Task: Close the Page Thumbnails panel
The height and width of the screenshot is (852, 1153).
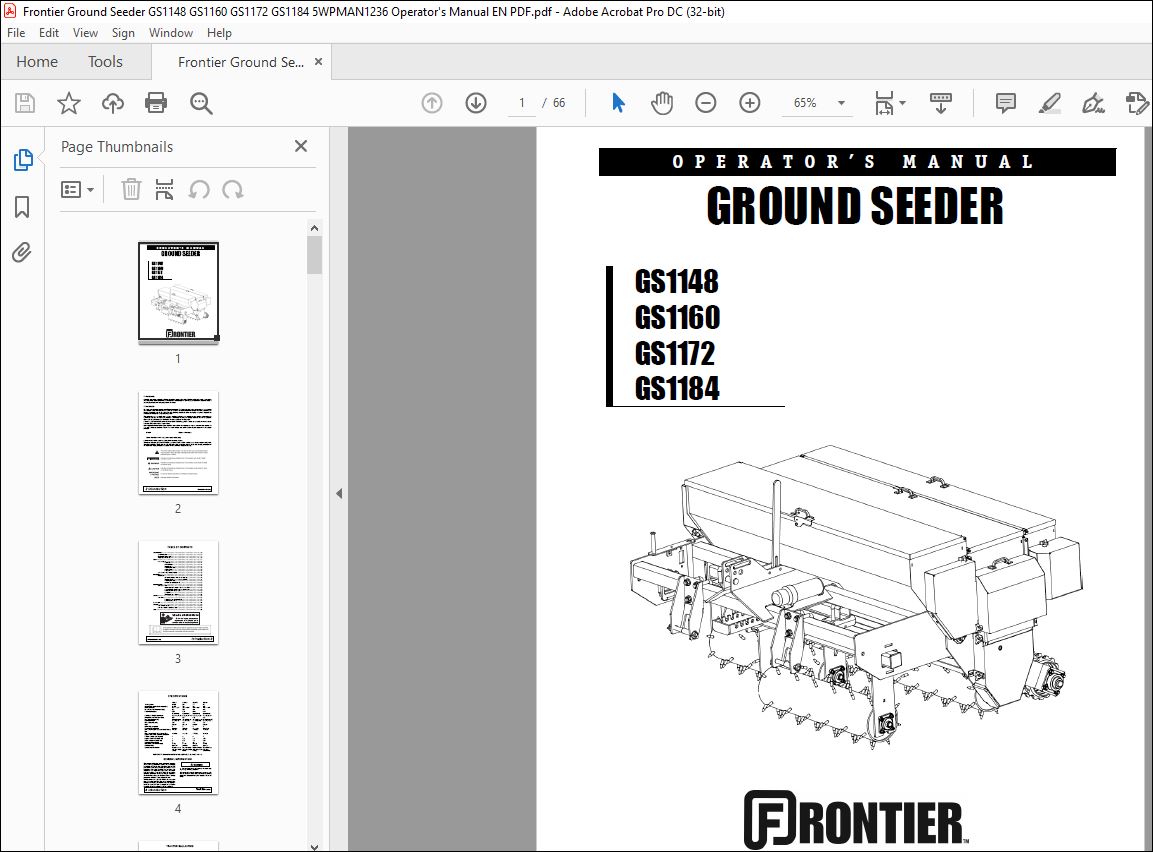Action: point(301,146)
